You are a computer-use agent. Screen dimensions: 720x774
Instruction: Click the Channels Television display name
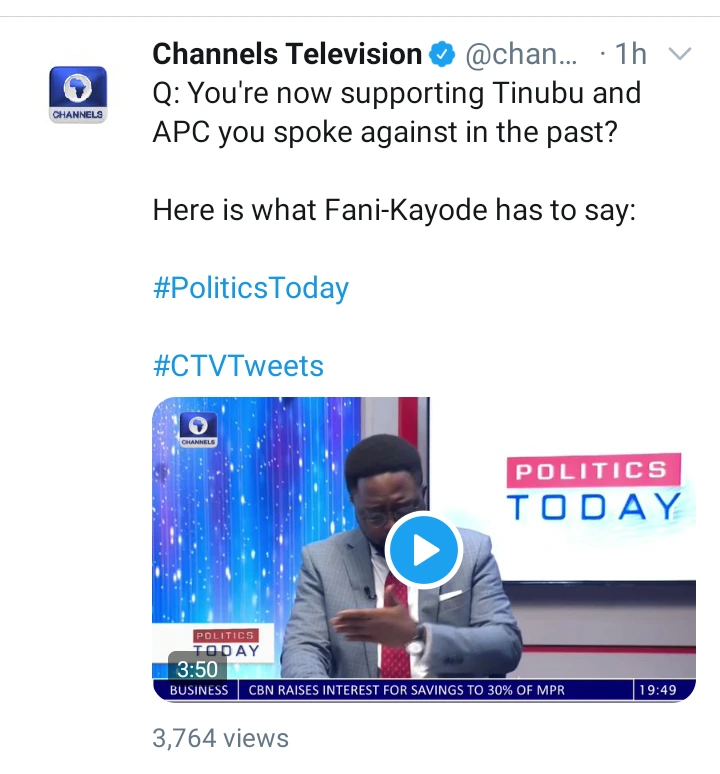[287, 54]
